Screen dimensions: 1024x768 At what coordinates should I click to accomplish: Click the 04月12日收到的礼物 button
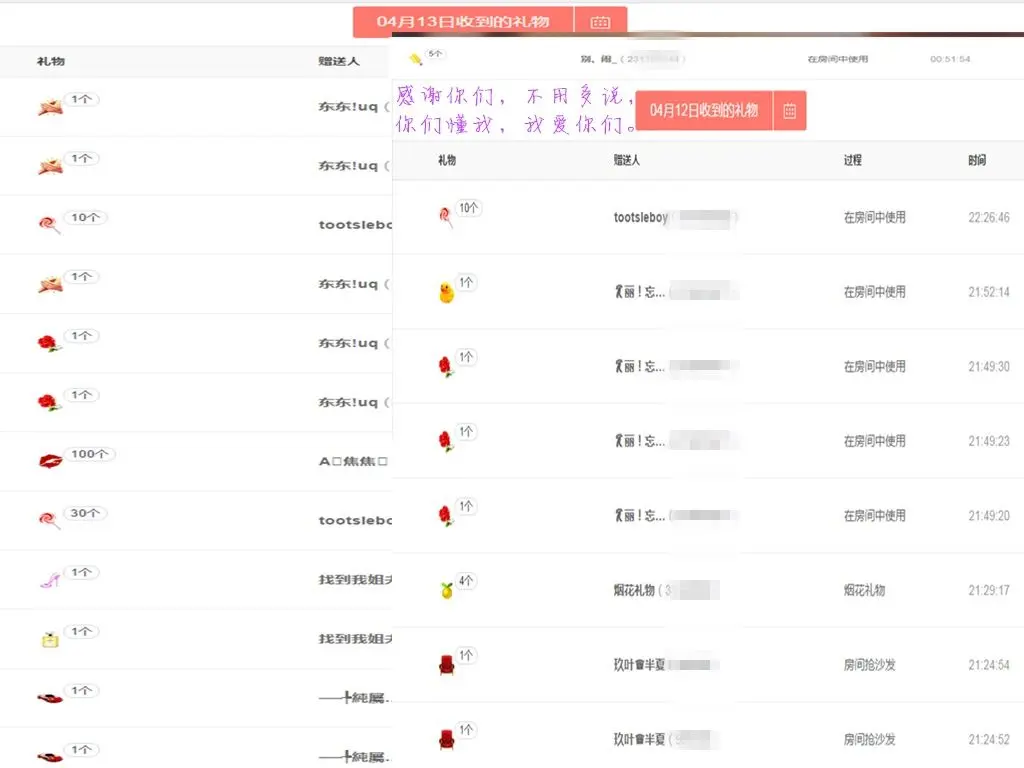[x=704, y=110]
